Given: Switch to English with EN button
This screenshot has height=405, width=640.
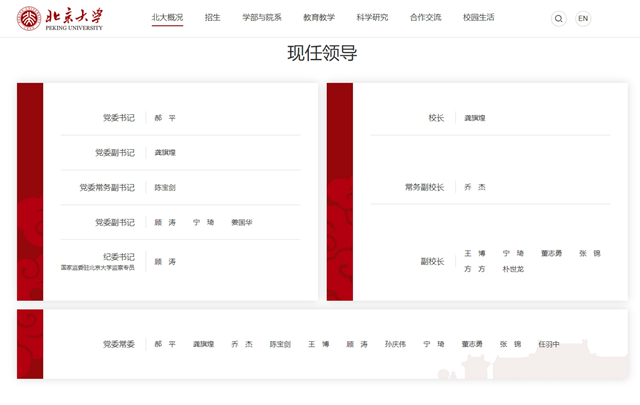Looking at the screenshot, I should (x=583, y=18).
